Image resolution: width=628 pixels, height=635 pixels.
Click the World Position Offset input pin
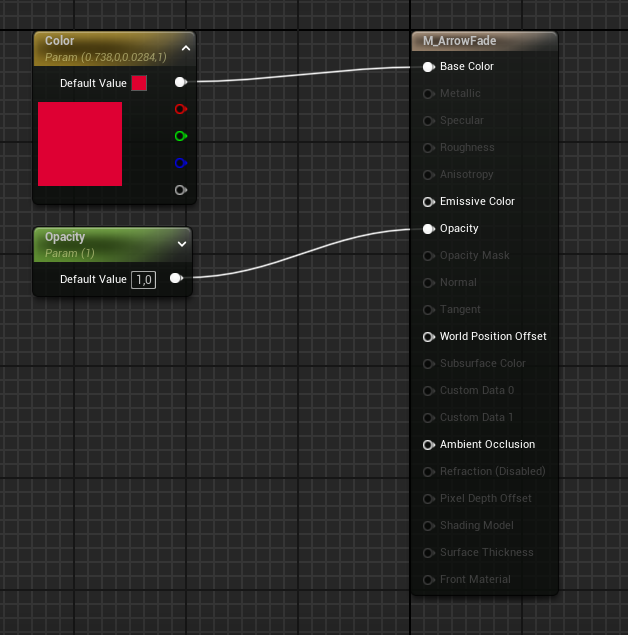[428, 337]
